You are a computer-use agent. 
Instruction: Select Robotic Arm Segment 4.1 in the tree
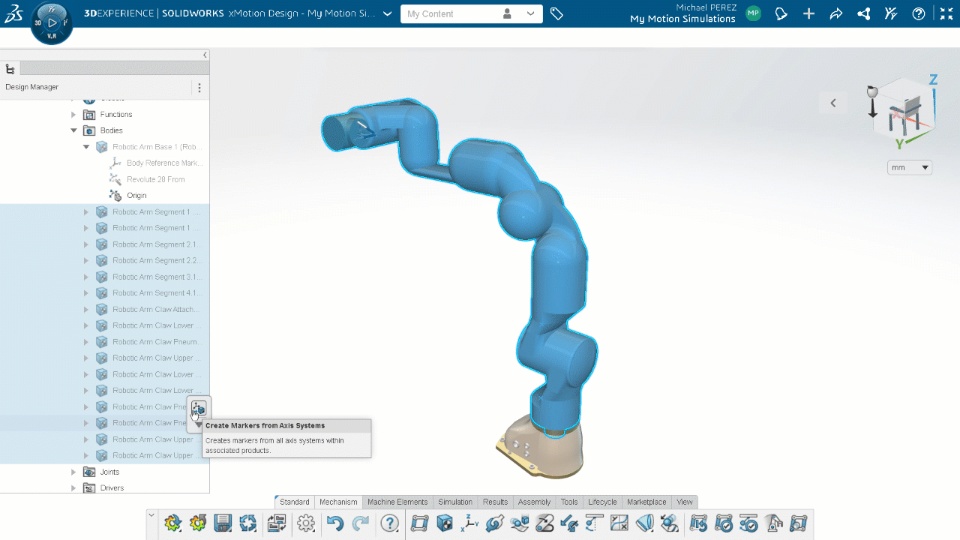click(156, 293)
